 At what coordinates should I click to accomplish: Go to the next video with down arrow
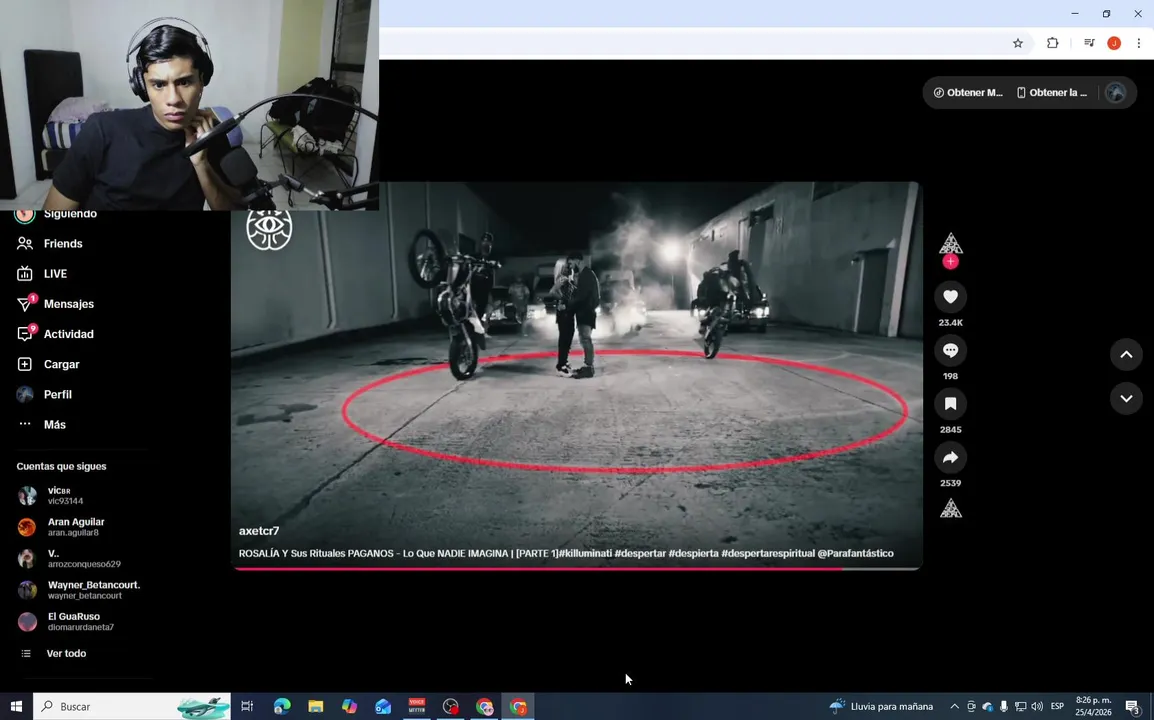pyautogui.click(x=1126, y=398)
